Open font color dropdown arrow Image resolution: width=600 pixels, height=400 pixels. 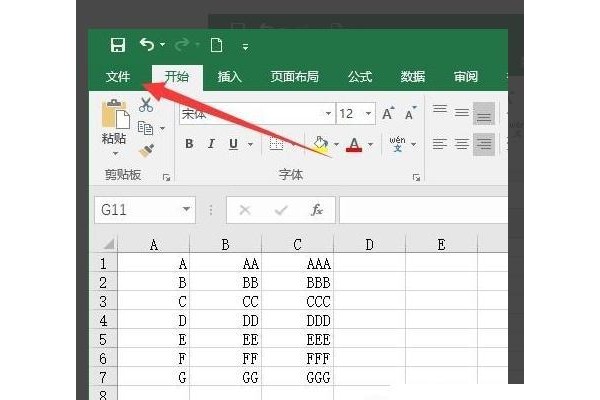point(370,144)
